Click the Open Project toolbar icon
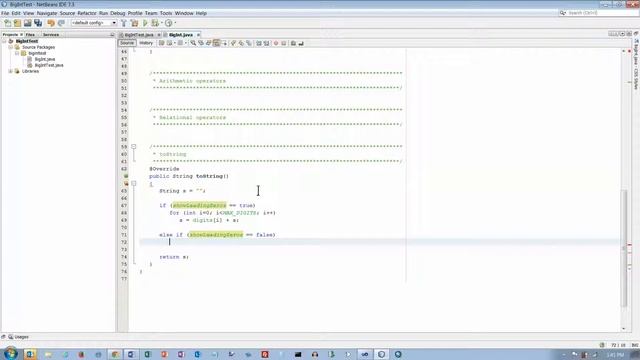 [27, 23]
